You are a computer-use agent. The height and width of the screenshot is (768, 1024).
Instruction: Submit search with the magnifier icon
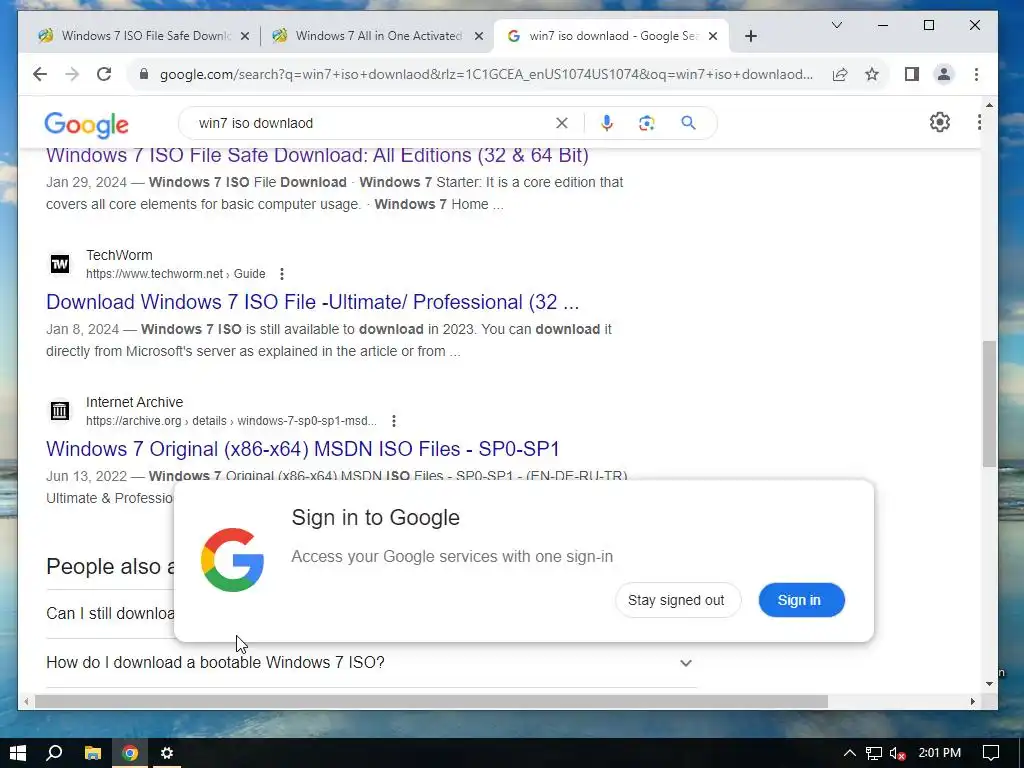click(x=688, y=123)
